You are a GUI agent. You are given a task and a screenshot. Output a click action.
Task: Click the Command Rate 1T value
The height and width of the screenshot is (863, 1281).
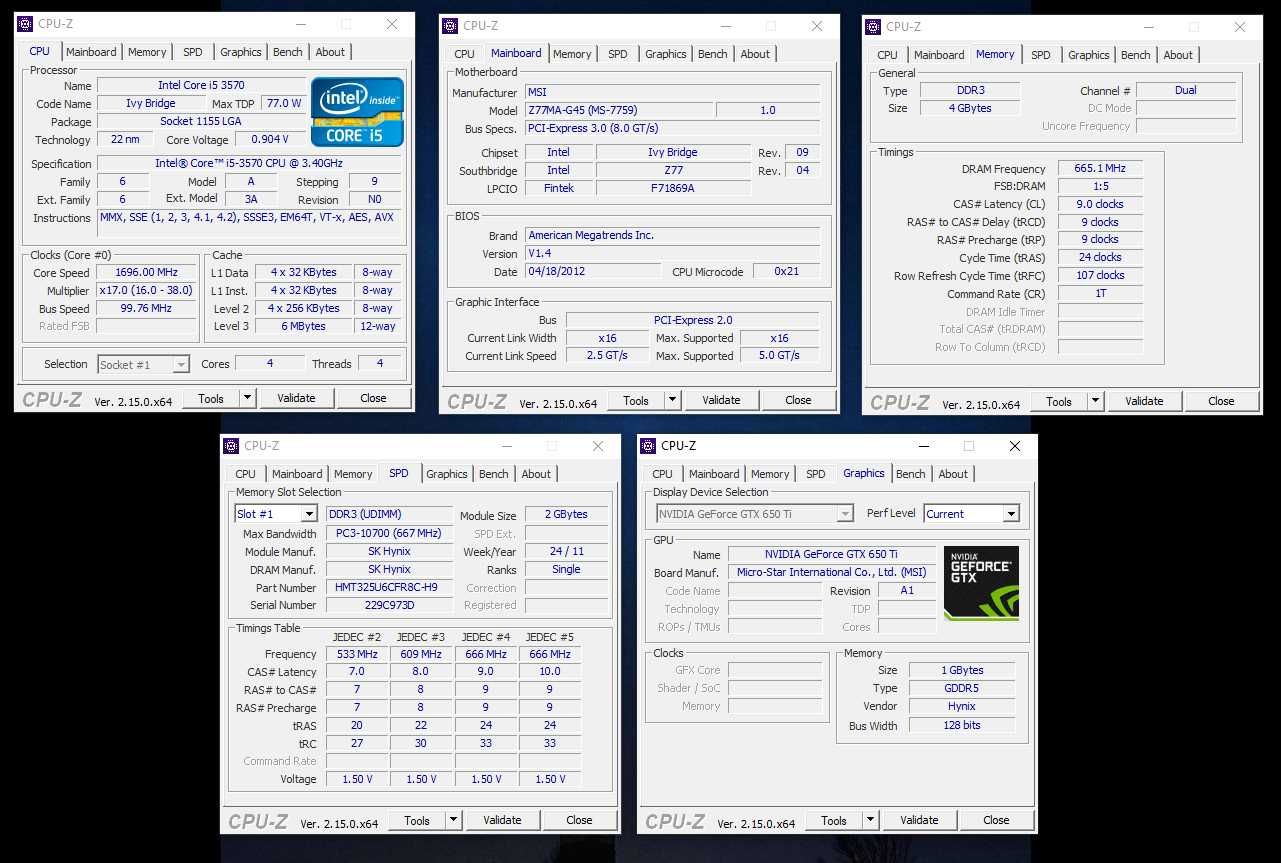(1100, 294)
